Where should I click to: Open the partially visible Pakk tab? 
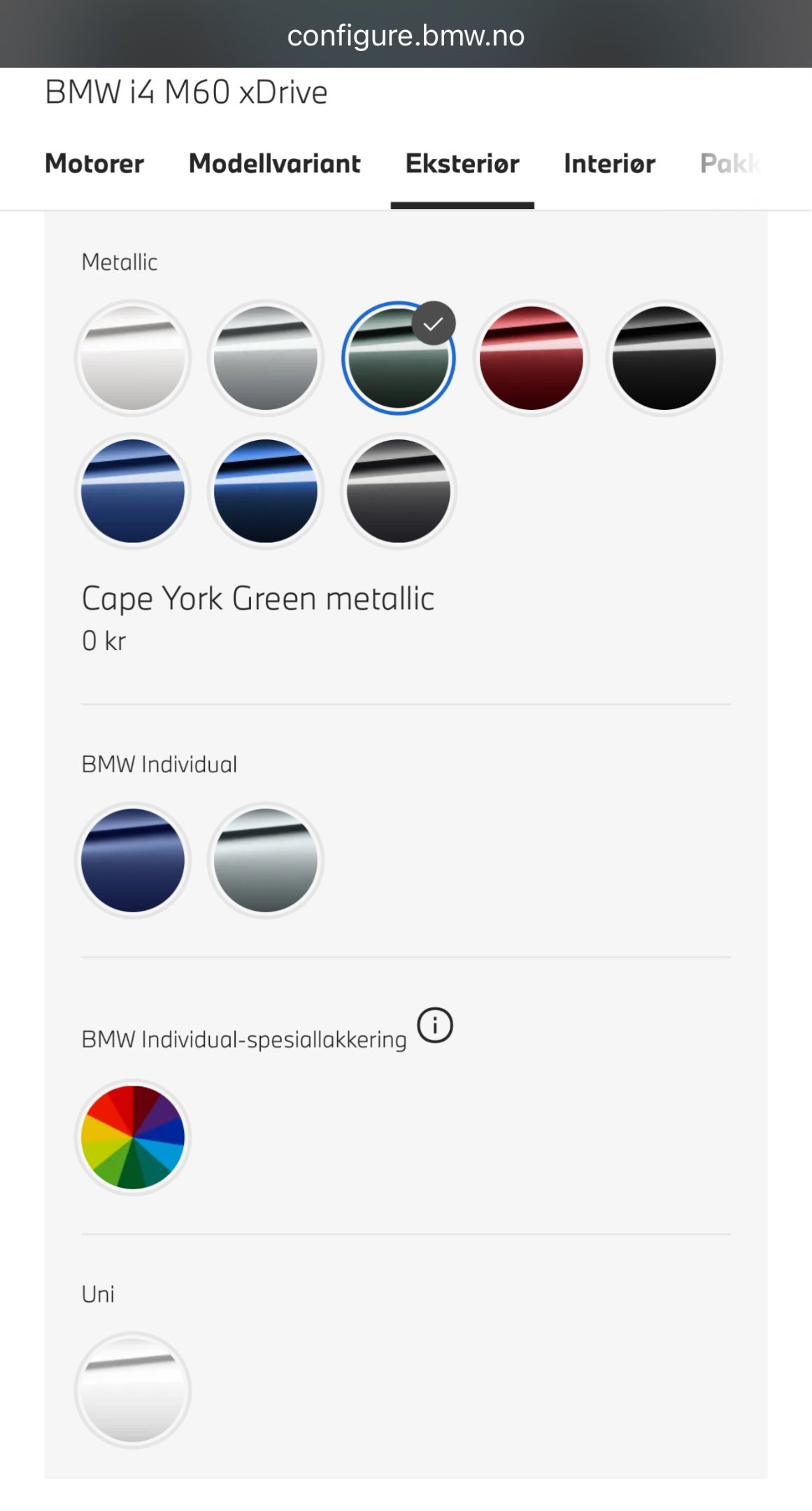tap(730, 164)
